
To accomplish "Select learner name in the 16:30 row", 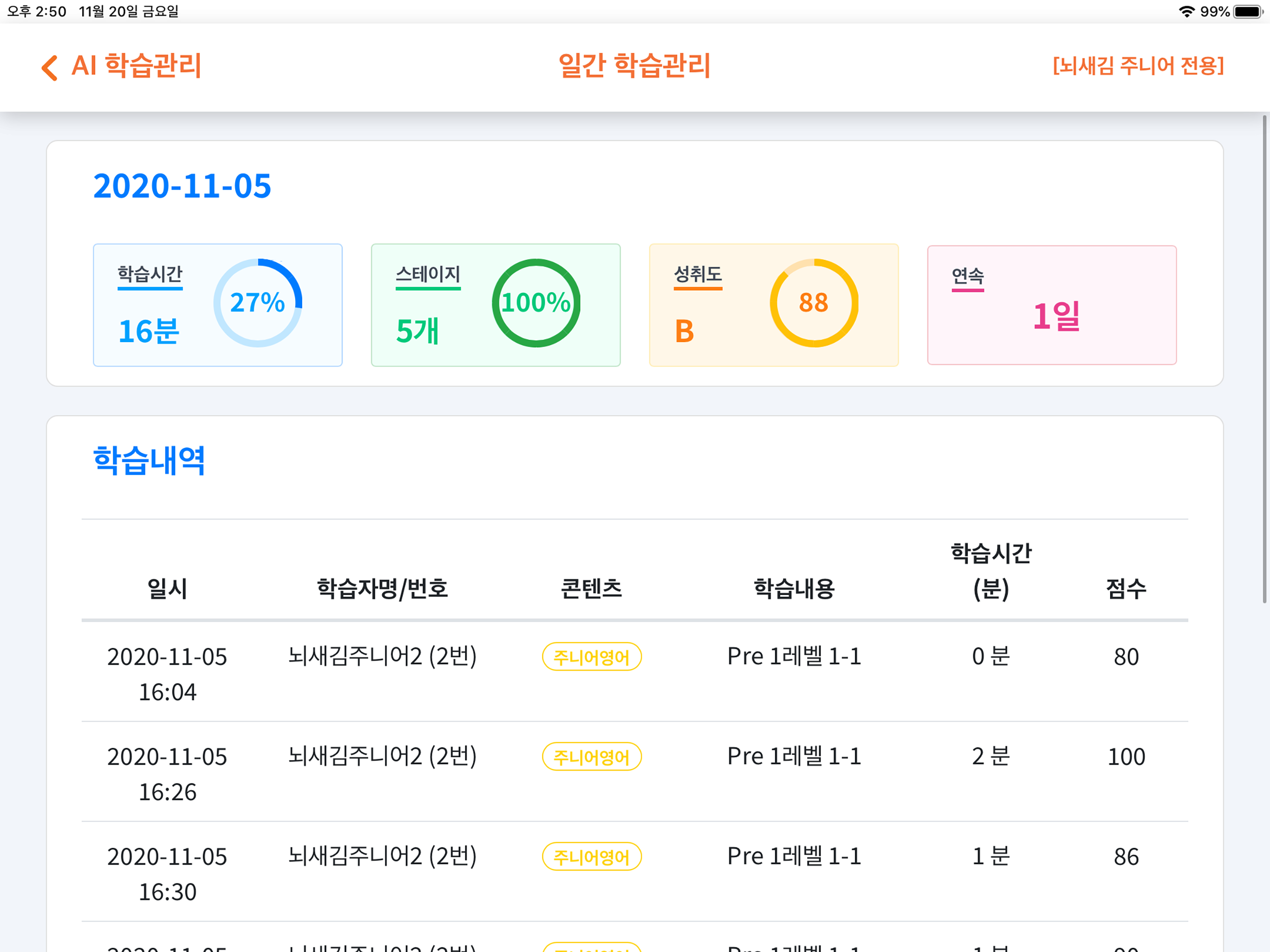I will [383, 855].
